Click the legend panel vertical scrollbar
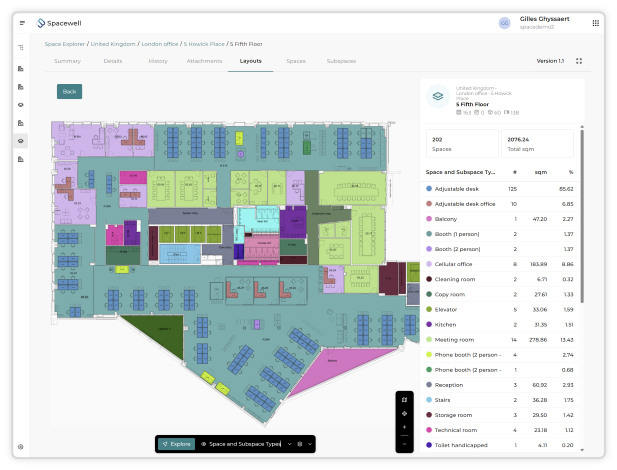The height and width of the screenshot is (470, 617). click(582, 216)
